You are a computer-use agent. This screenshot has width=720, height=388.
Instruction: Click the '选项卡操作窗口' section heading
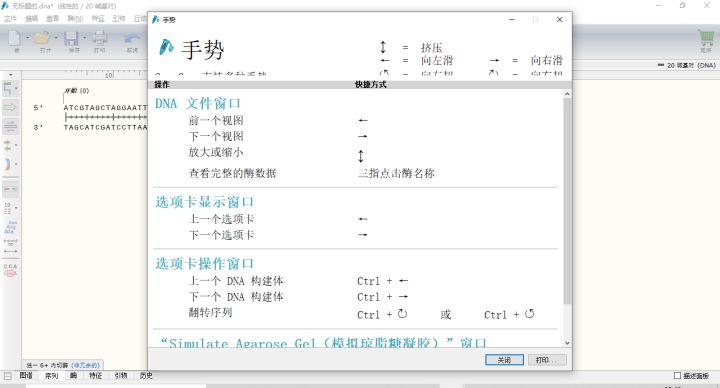click(x=204, y=264)
